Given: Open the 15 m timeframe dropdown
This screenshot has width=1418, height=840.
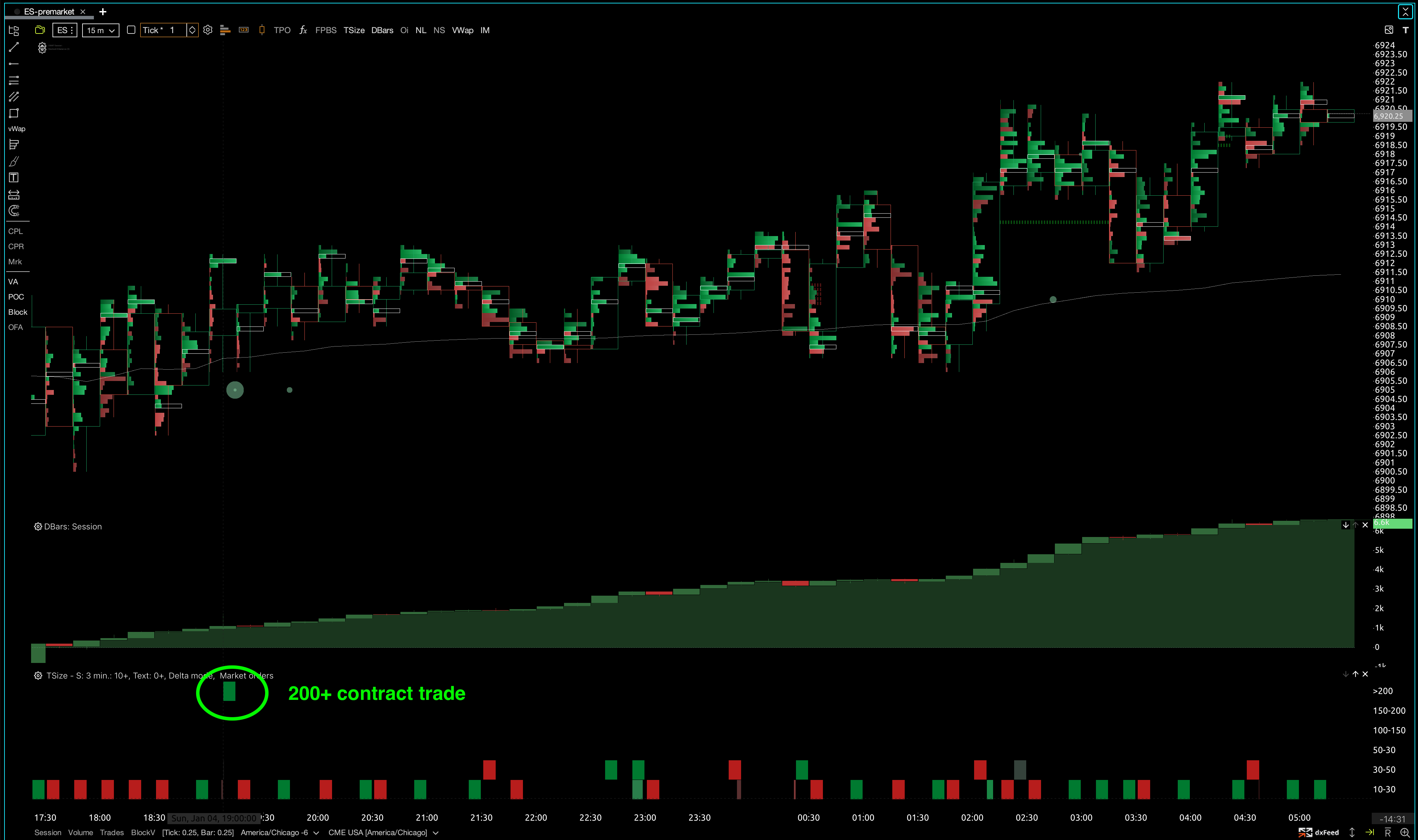Looking at the screenshot, I should coord(101,31).
